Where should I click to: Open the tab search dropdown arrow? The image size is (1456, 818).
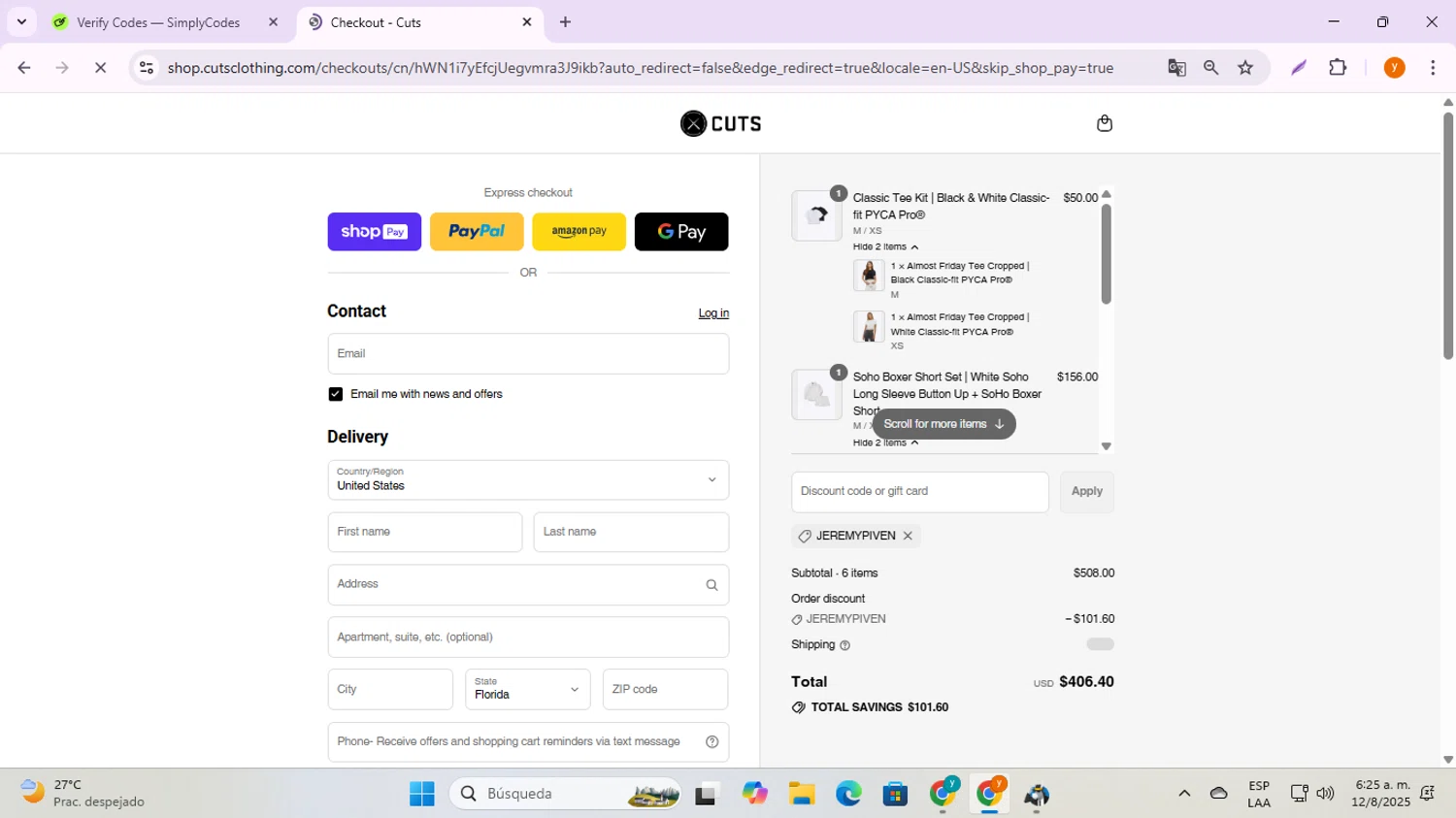click(21, 22)
